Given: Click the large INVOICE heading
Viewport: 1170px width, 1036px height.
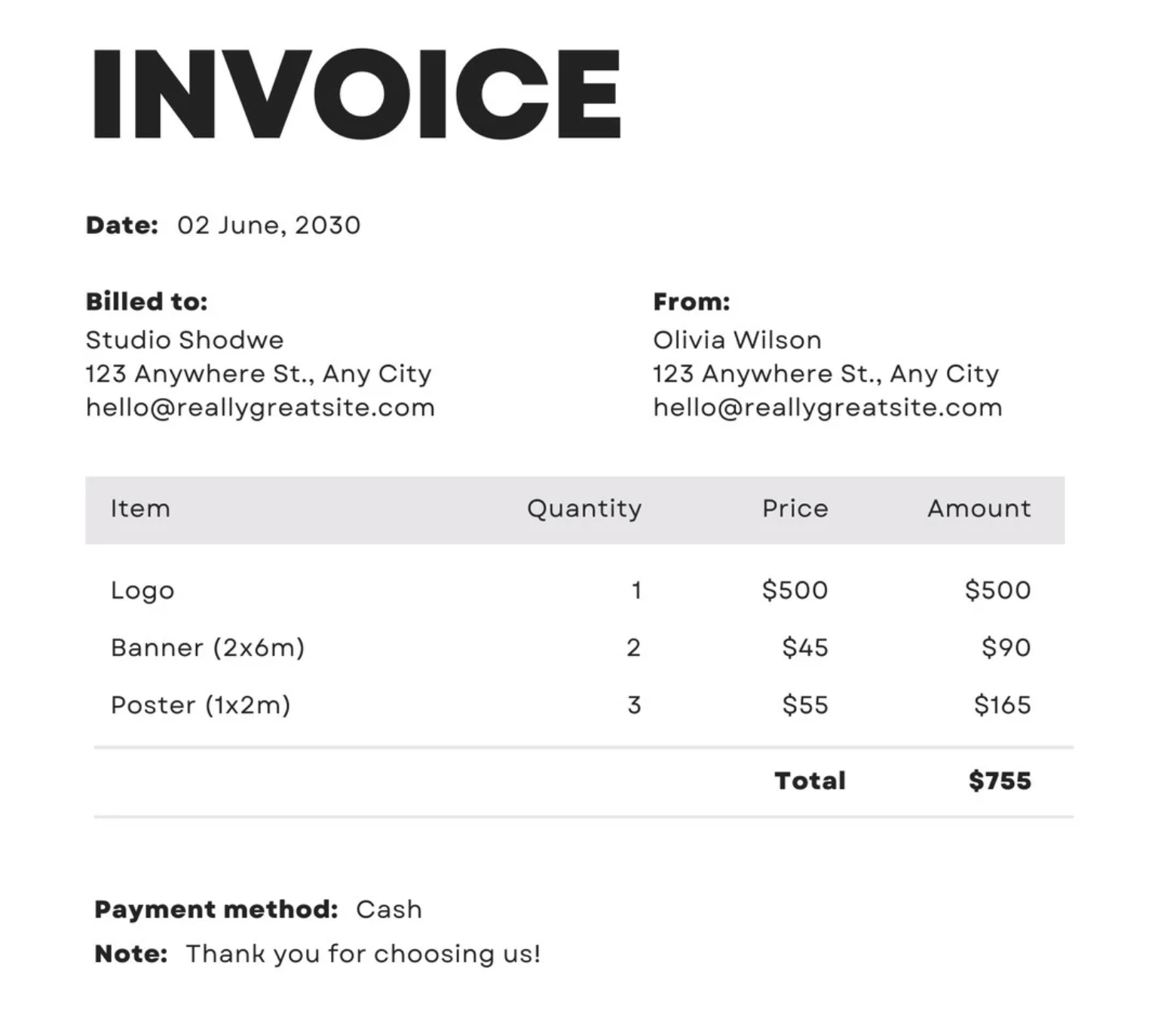Looking at the screenshot, I should pos(356,94).
